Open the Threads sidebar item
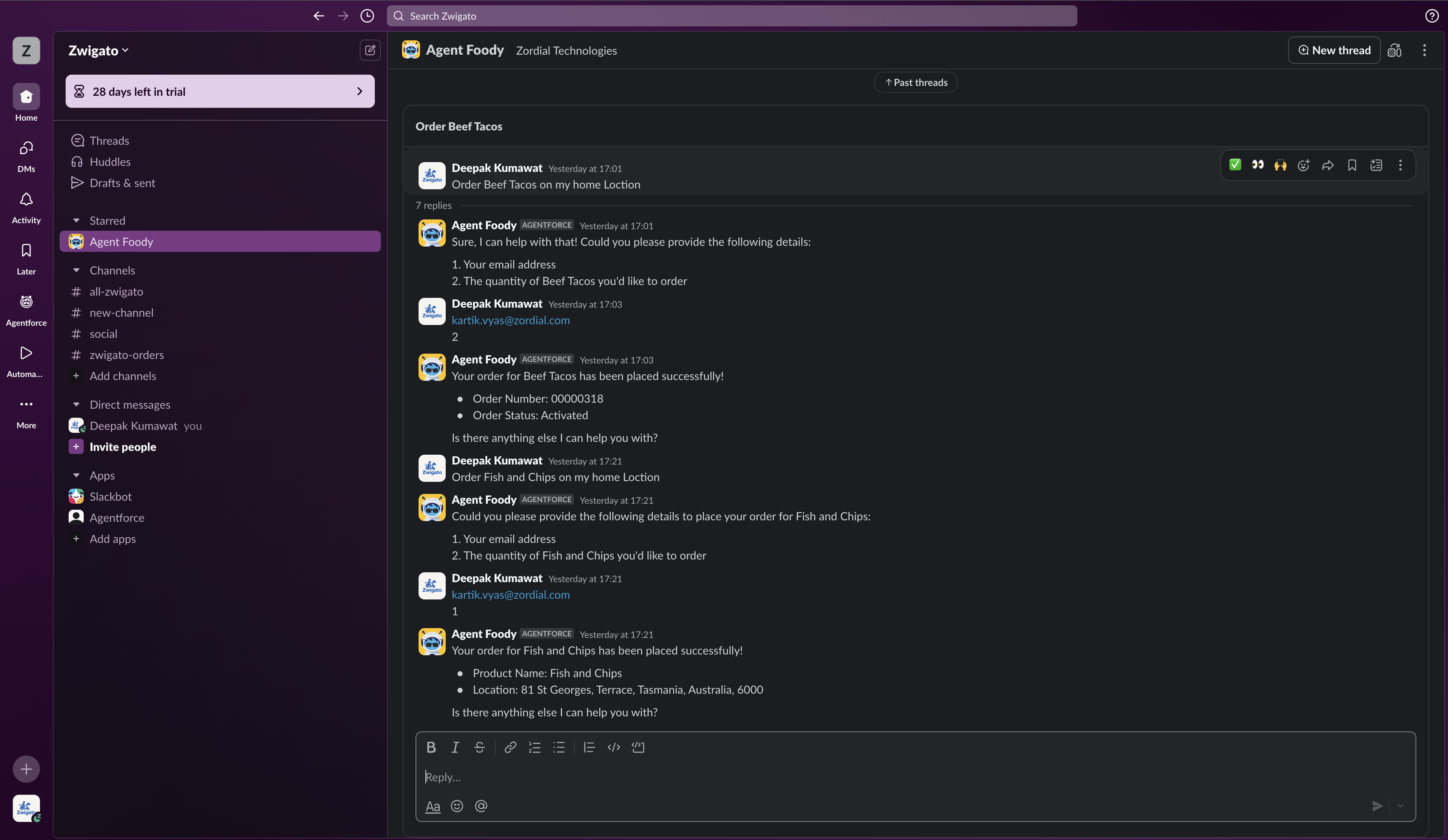 pos(109,141)
